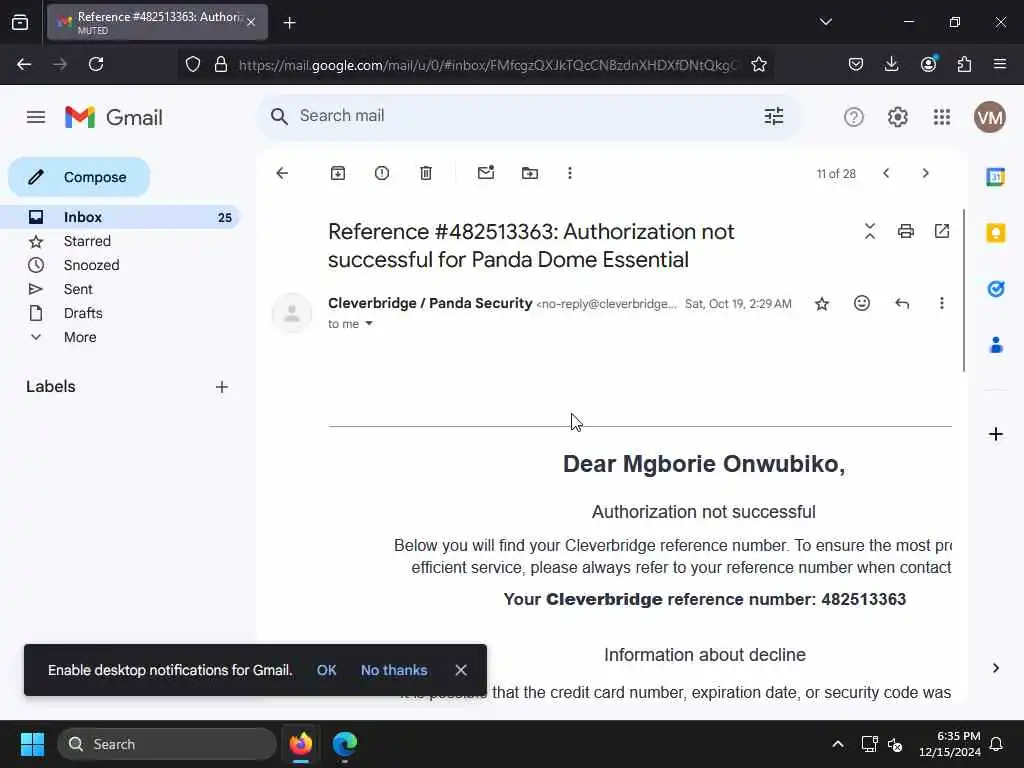
Task: Open search filter options in search bar
Action: [774, 116]
